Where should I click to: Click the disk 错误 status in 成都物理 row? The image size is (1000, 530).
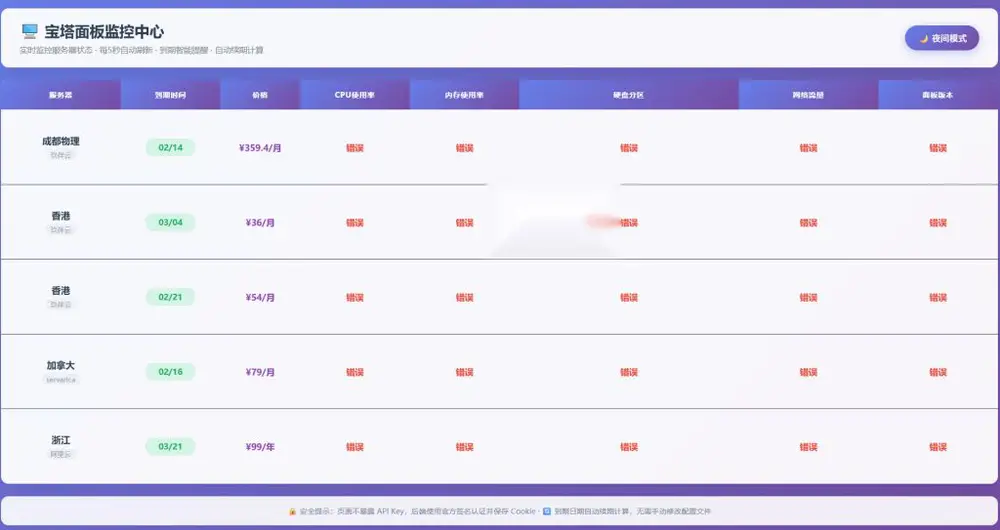tap(629, 148)
